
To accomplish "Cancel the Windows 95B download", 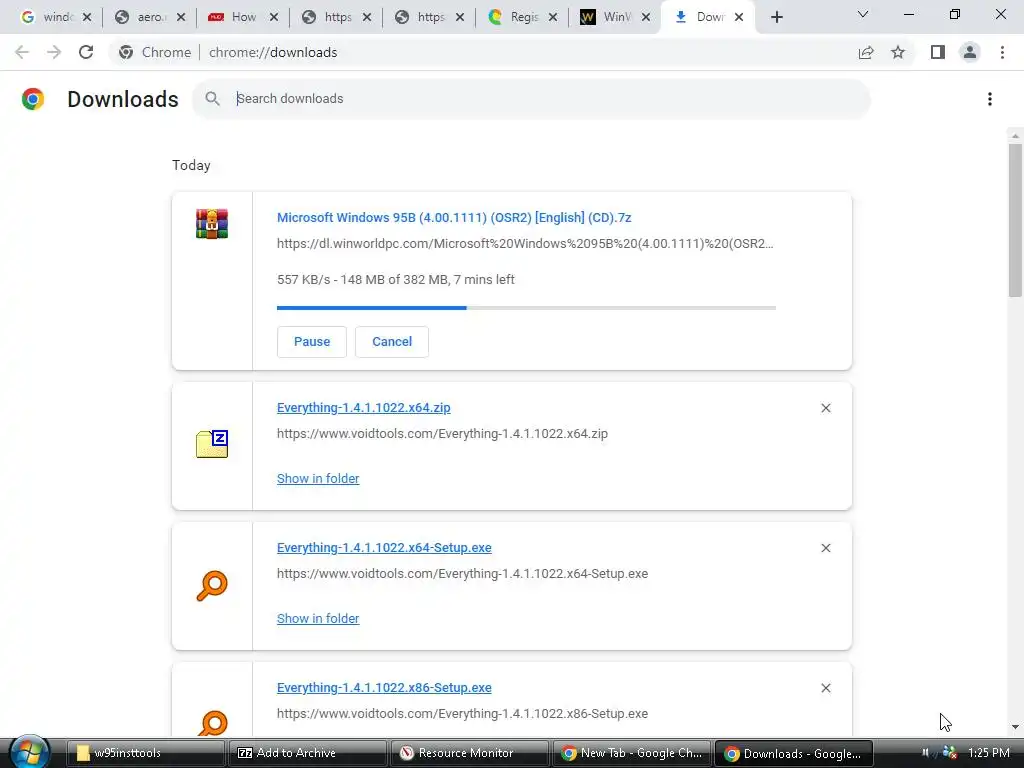I will [x=392, y=342].
